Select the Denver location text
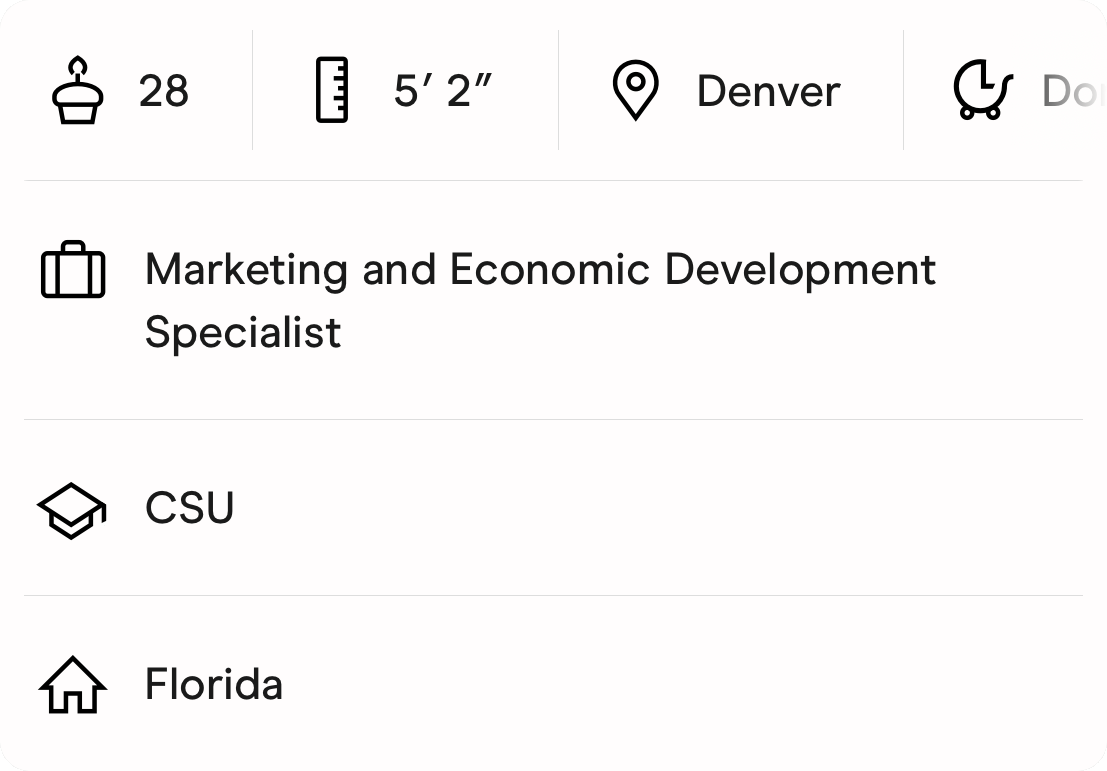The height and width of the screenshot is (771, 1107). [x=768, y=92]
